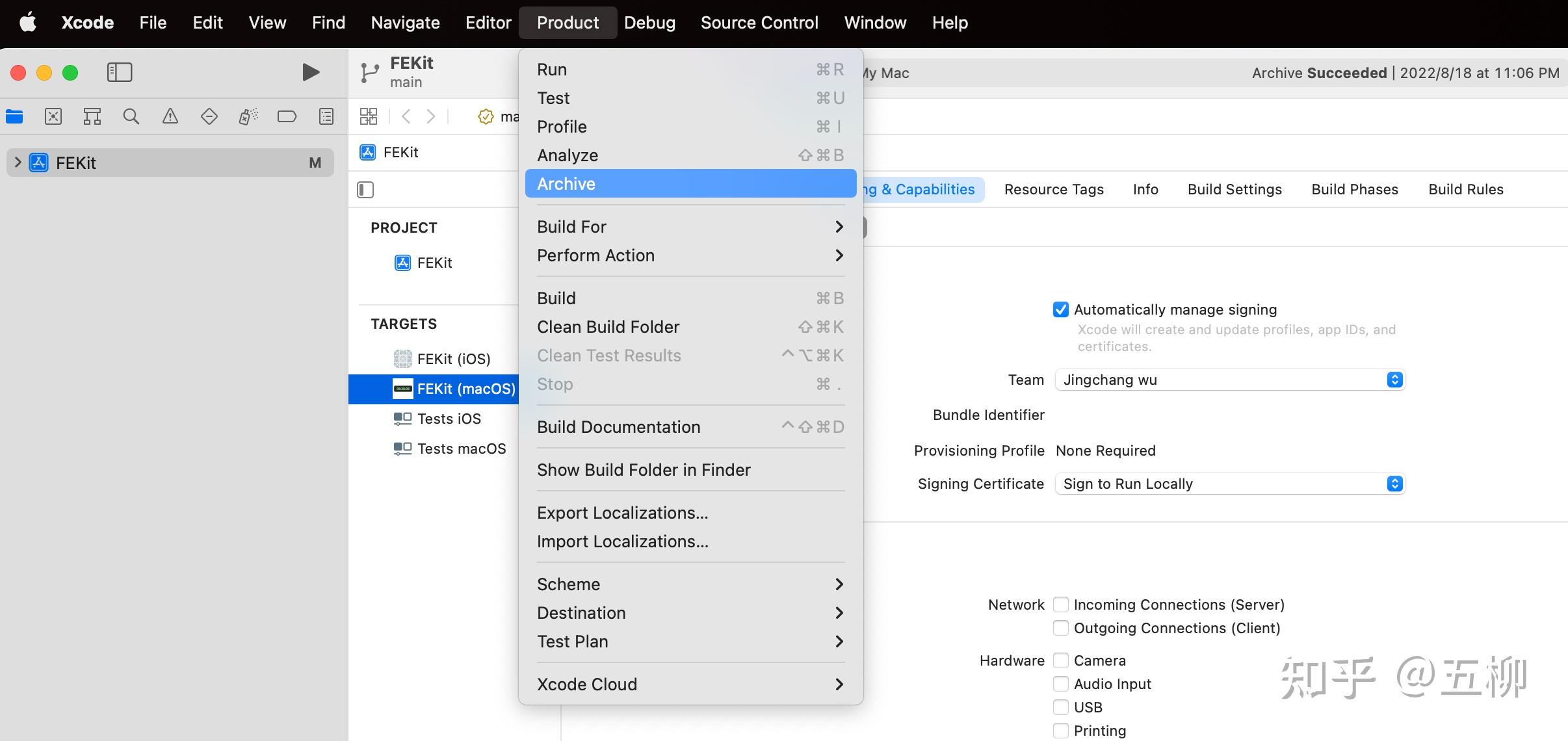Open the source control navigator icon
Image resolution: width=1568 pixels, height=741 pixels.
tap(53, 116)
